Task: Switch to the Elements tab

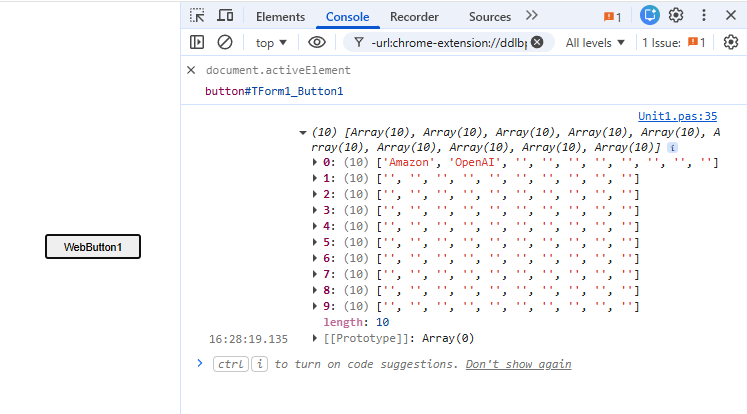Action: (280, 17)
